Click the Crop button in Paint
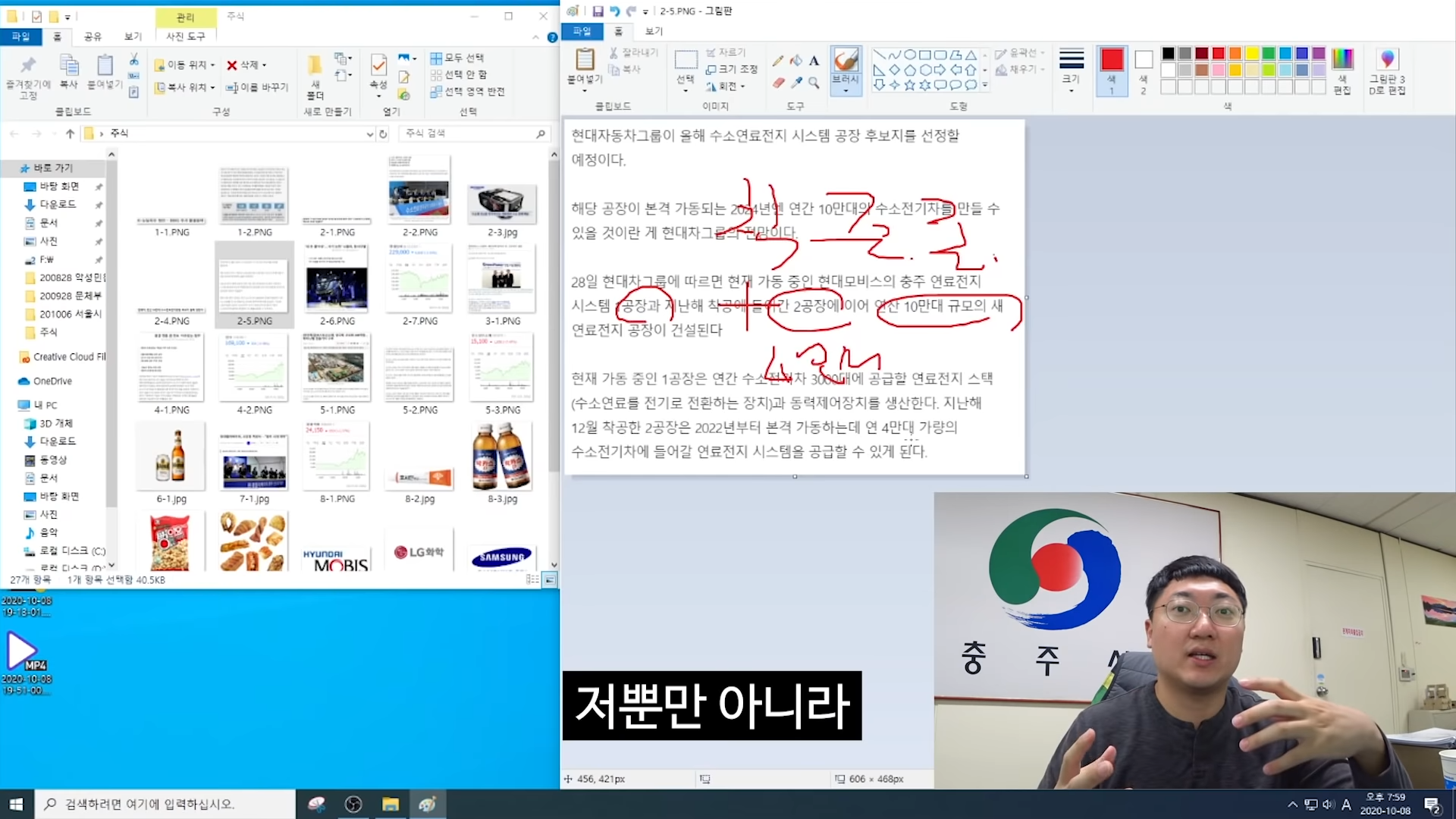The image size is (1456, 819). 726,52
